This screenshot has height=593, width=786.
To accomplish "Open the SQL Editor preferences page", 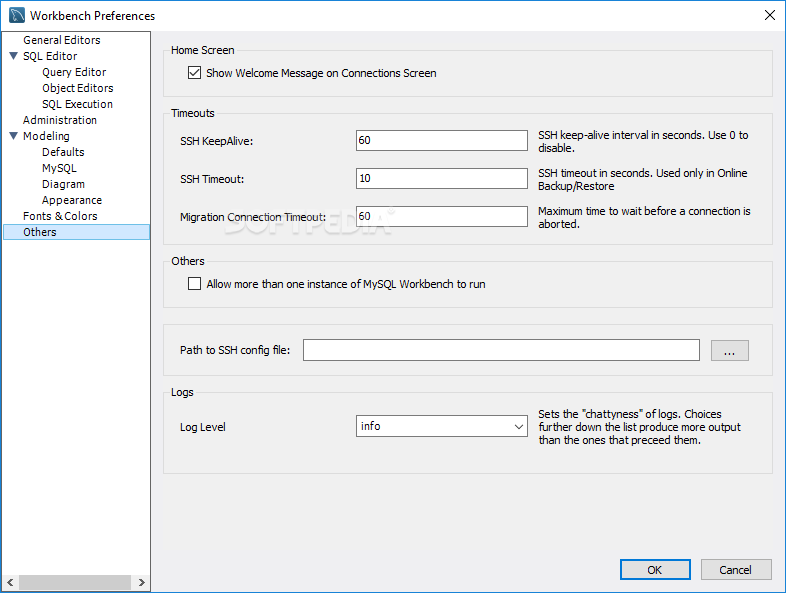I will pyautogui.click(x=50, y=56).
